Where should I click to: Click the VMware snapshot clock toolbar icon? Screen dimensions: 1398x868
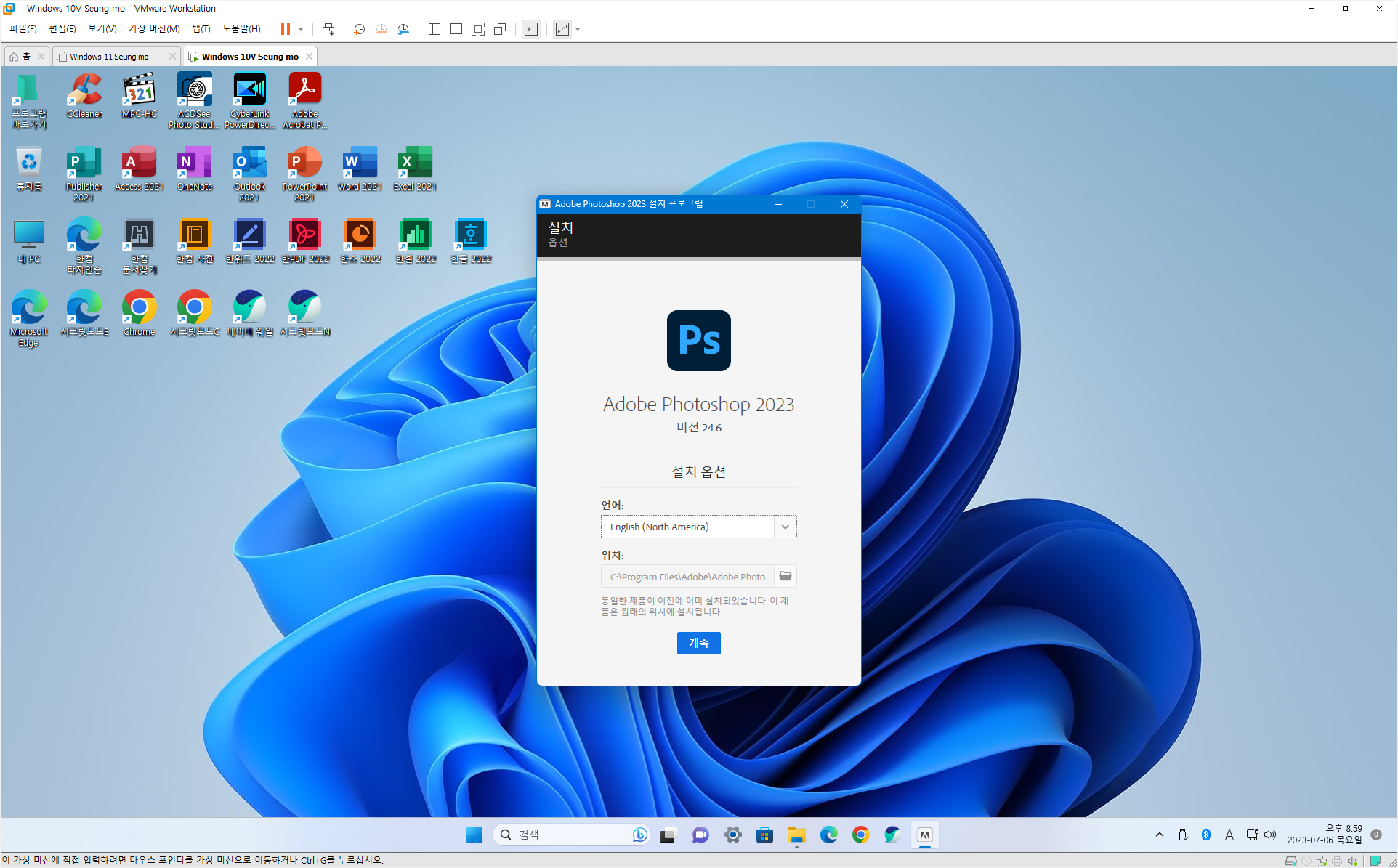tap(359, 29)
